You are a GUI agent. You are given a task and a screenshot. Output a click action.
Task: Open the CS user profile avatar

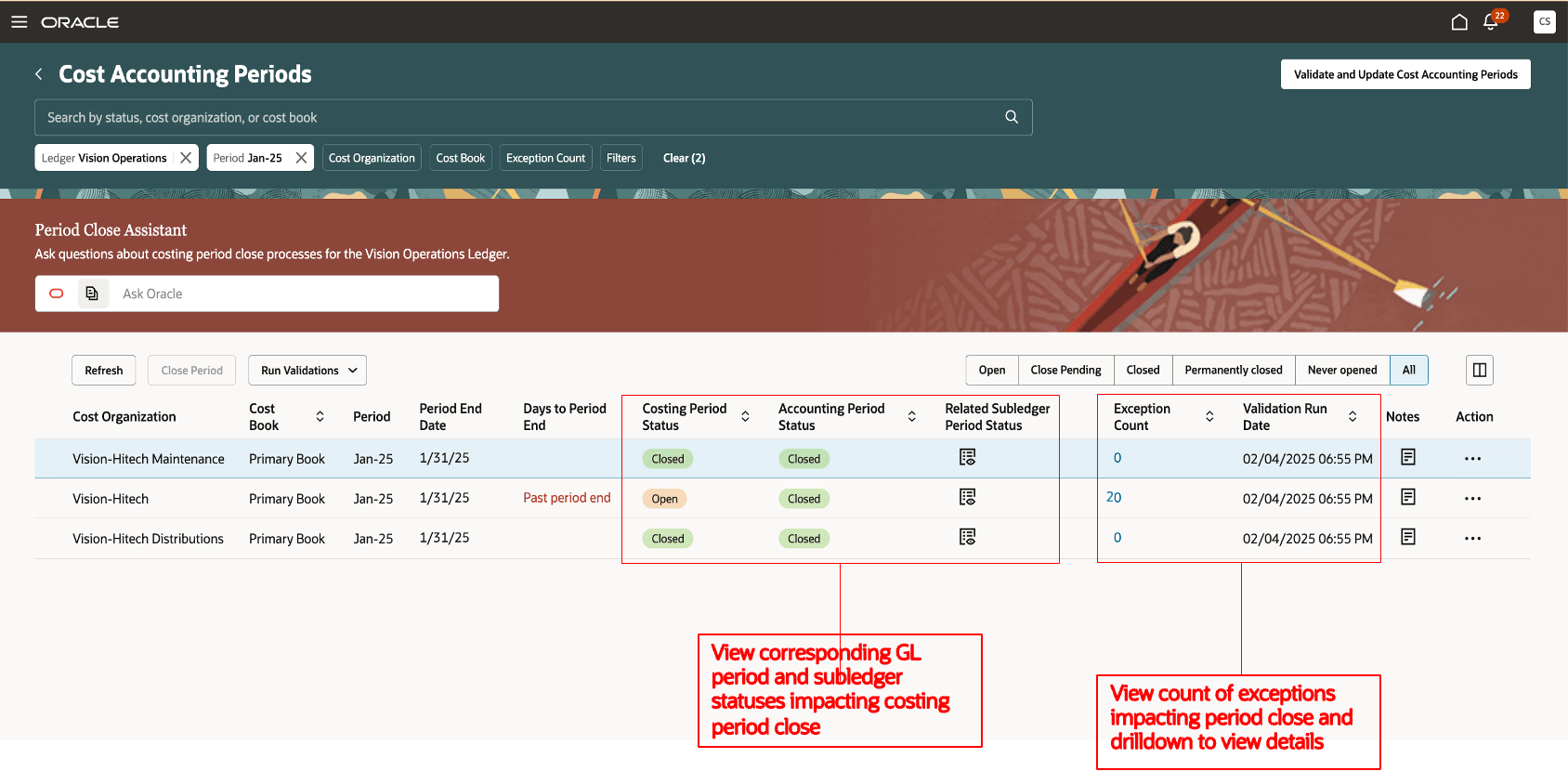tap(1545, 21)
